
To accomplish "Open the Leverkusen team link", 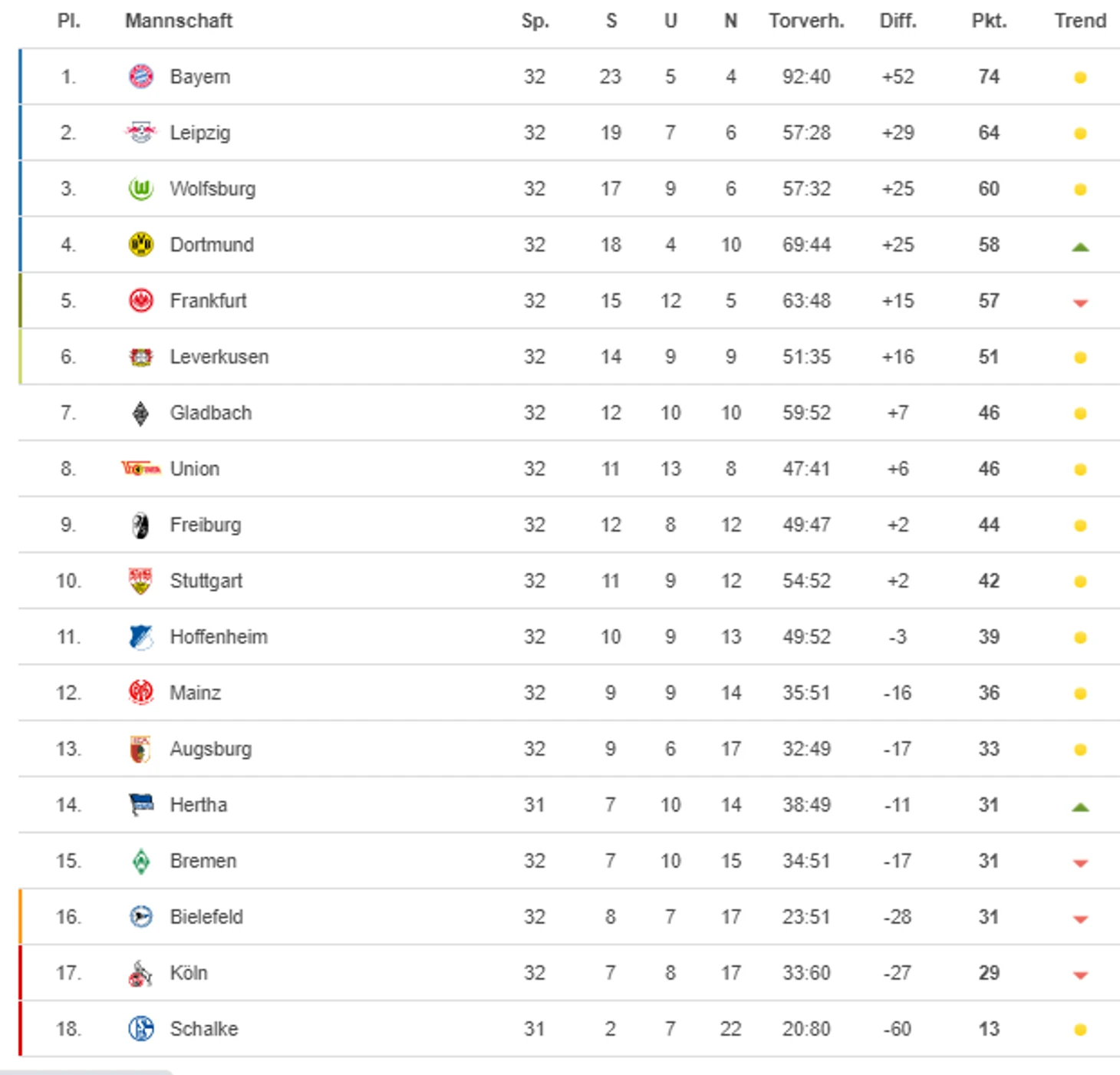I will (x=219, y=357).
